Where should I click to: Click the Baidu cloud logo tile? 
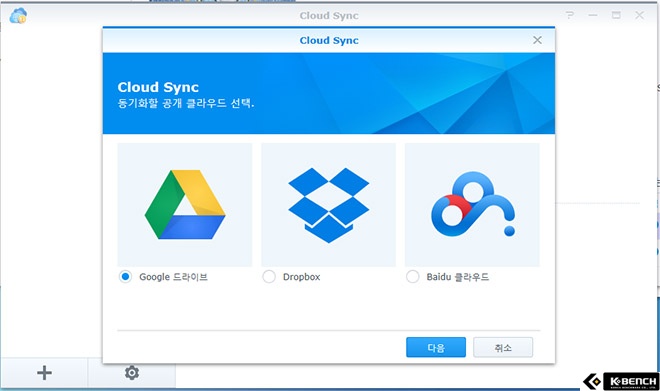472,205
